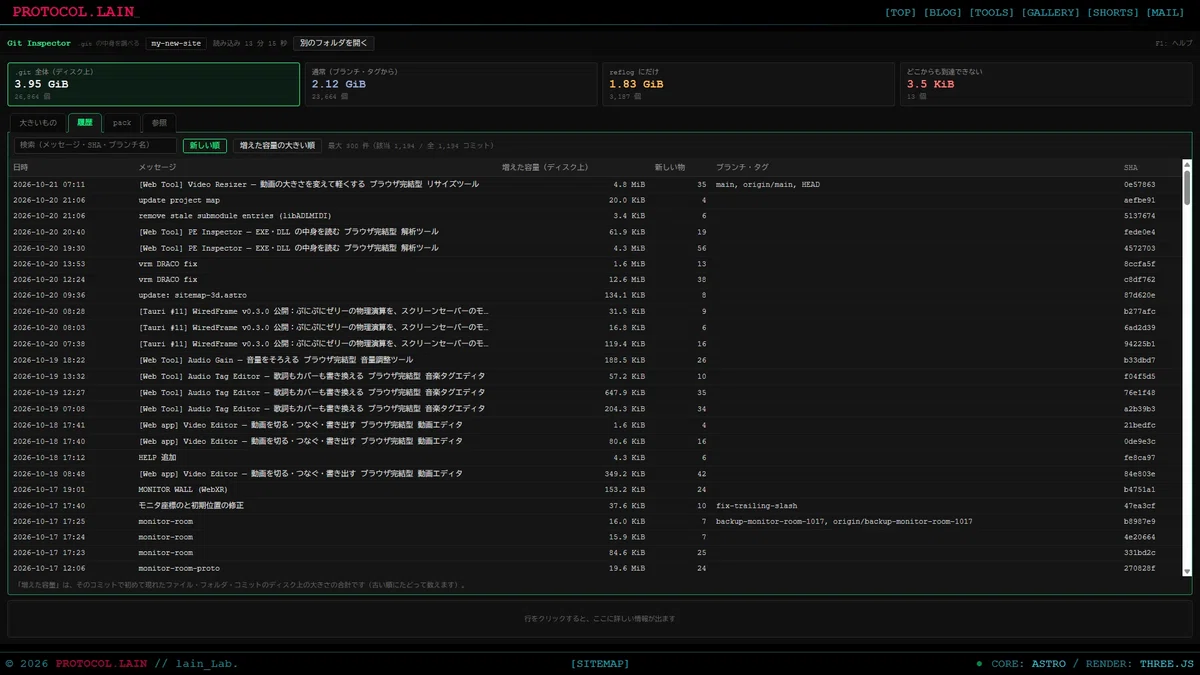
Task: Select the reflog にだけ 1.83 GiB card
Action: (749, 84)
